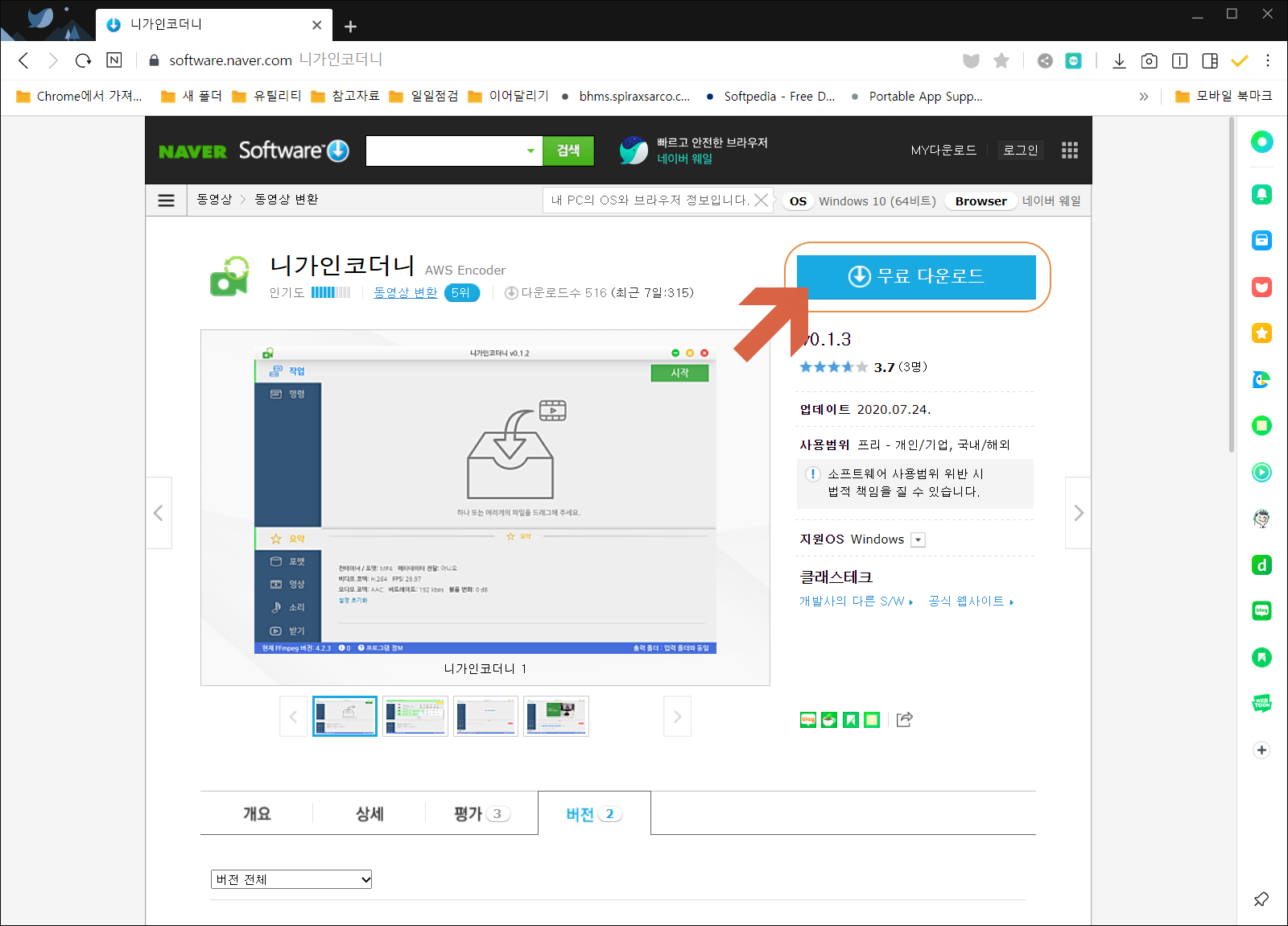
Task: Open the hamburger category menu
Action: (167, 200)
